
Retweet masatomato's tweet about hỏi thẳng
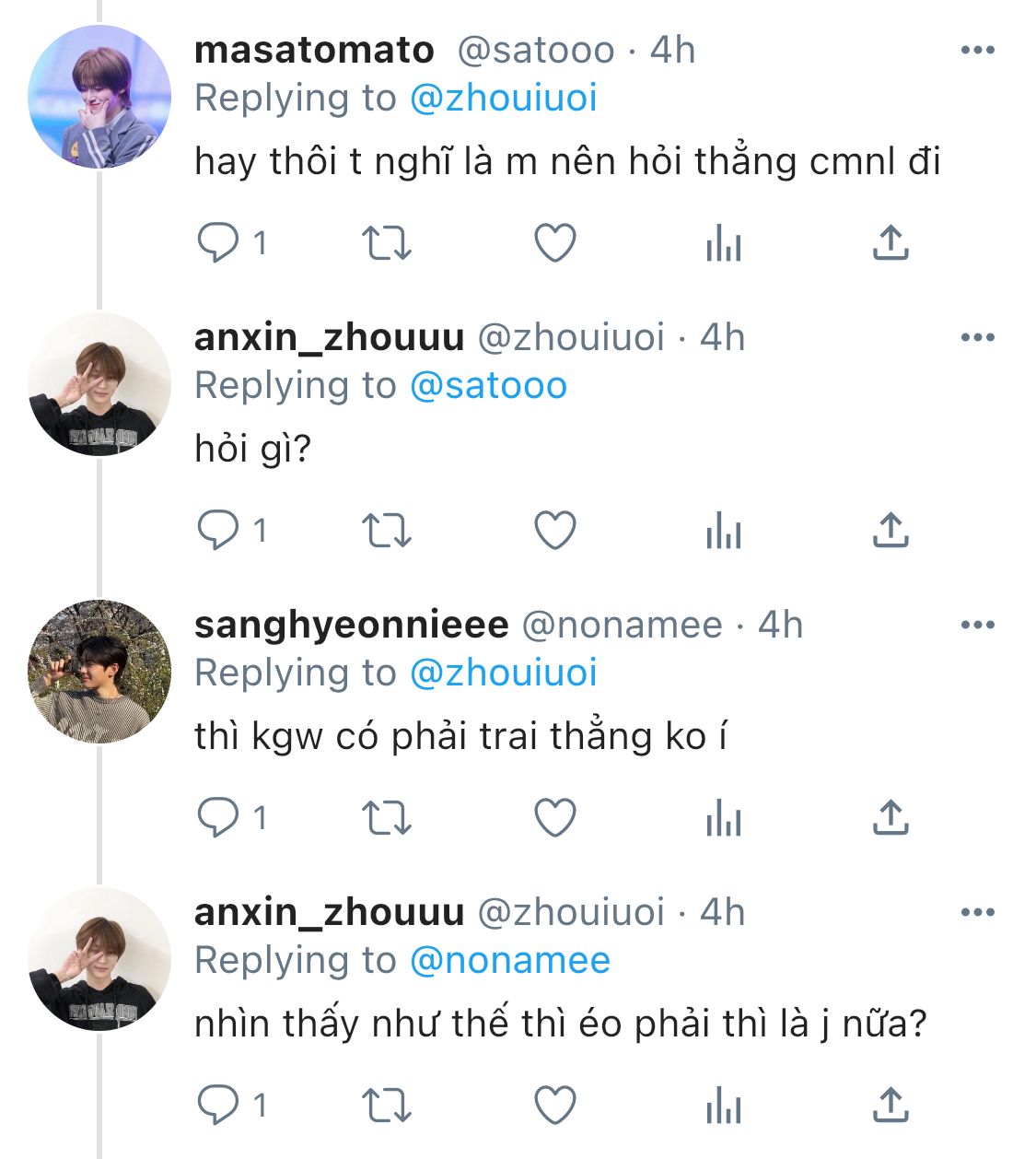[x=386, y=243]
